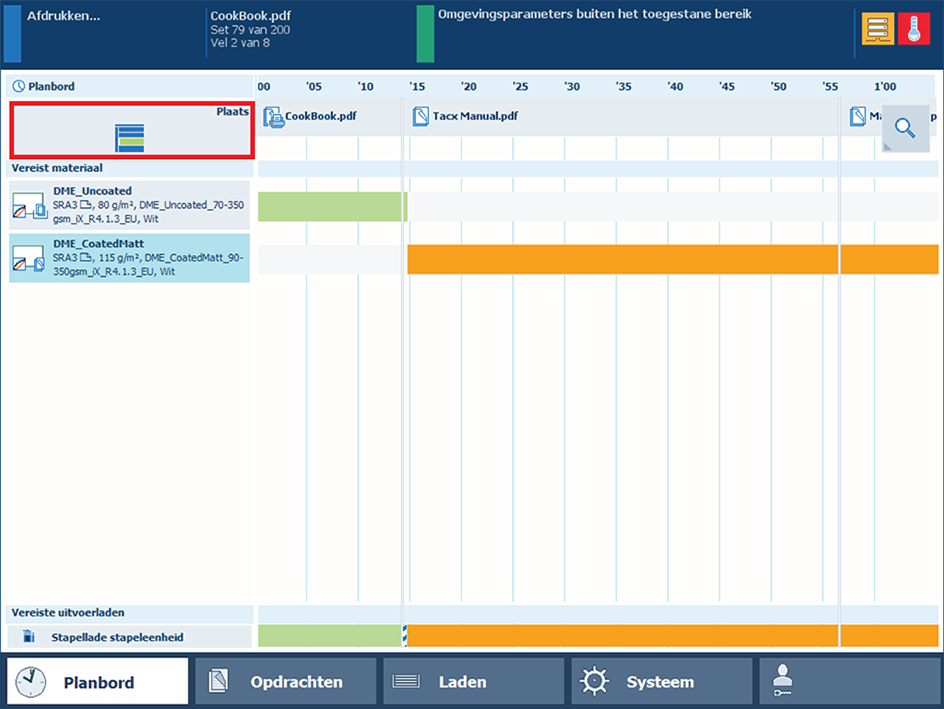Click the Planbord tab clock icon
Viewport: 944px width, 709px height.
coord(30,682)
